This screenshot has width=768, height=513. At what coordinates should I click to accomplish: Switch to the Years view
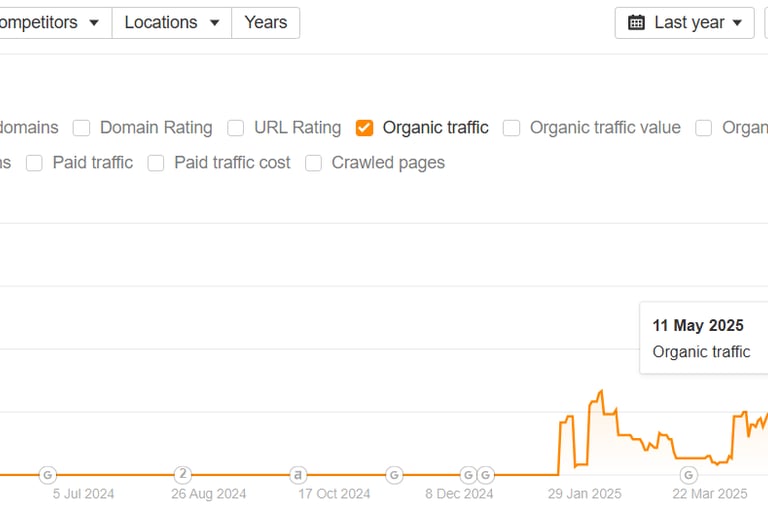click(x=265, y=22)
